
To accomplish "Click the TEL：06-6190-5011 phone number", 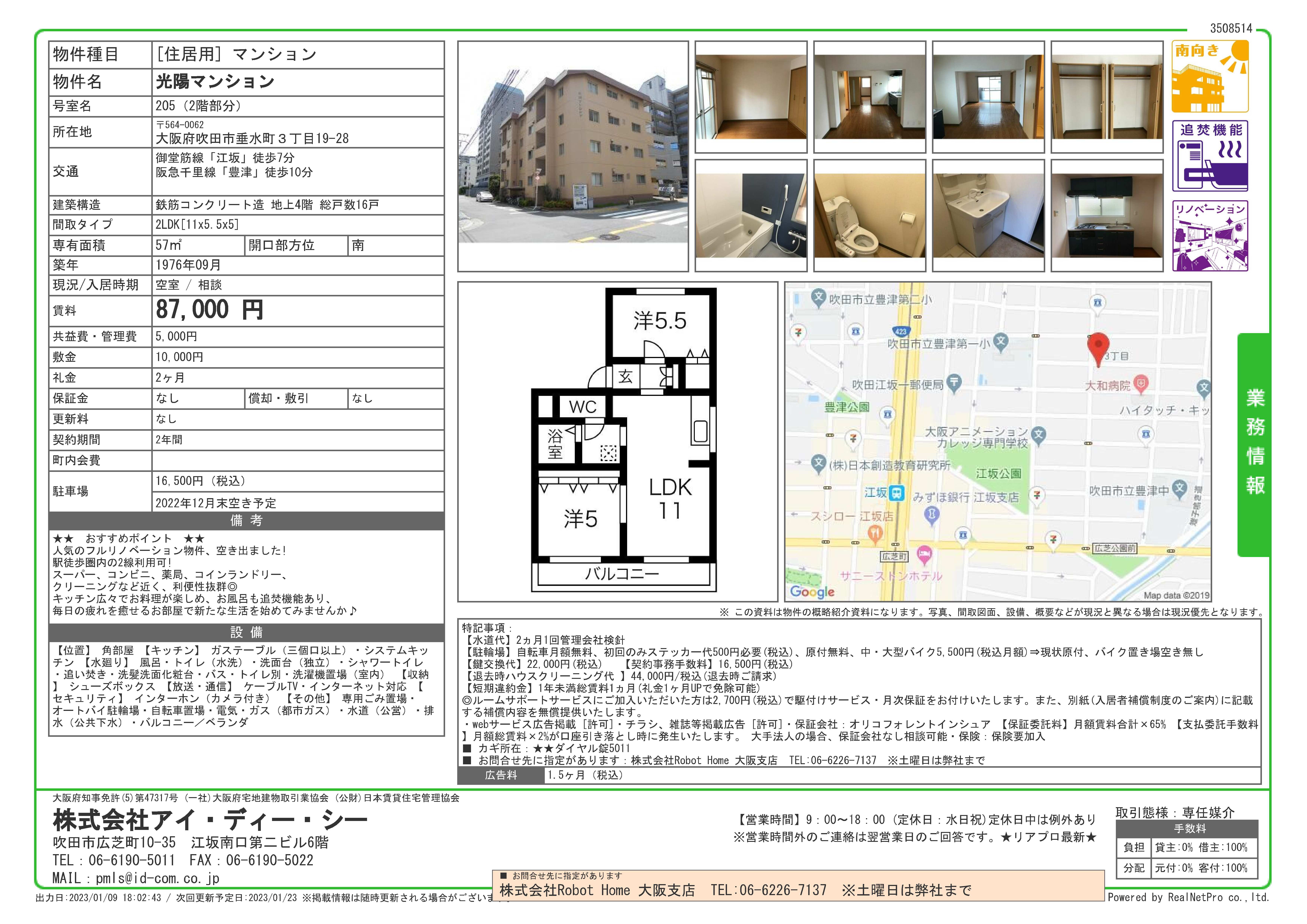I will [114, 860].
